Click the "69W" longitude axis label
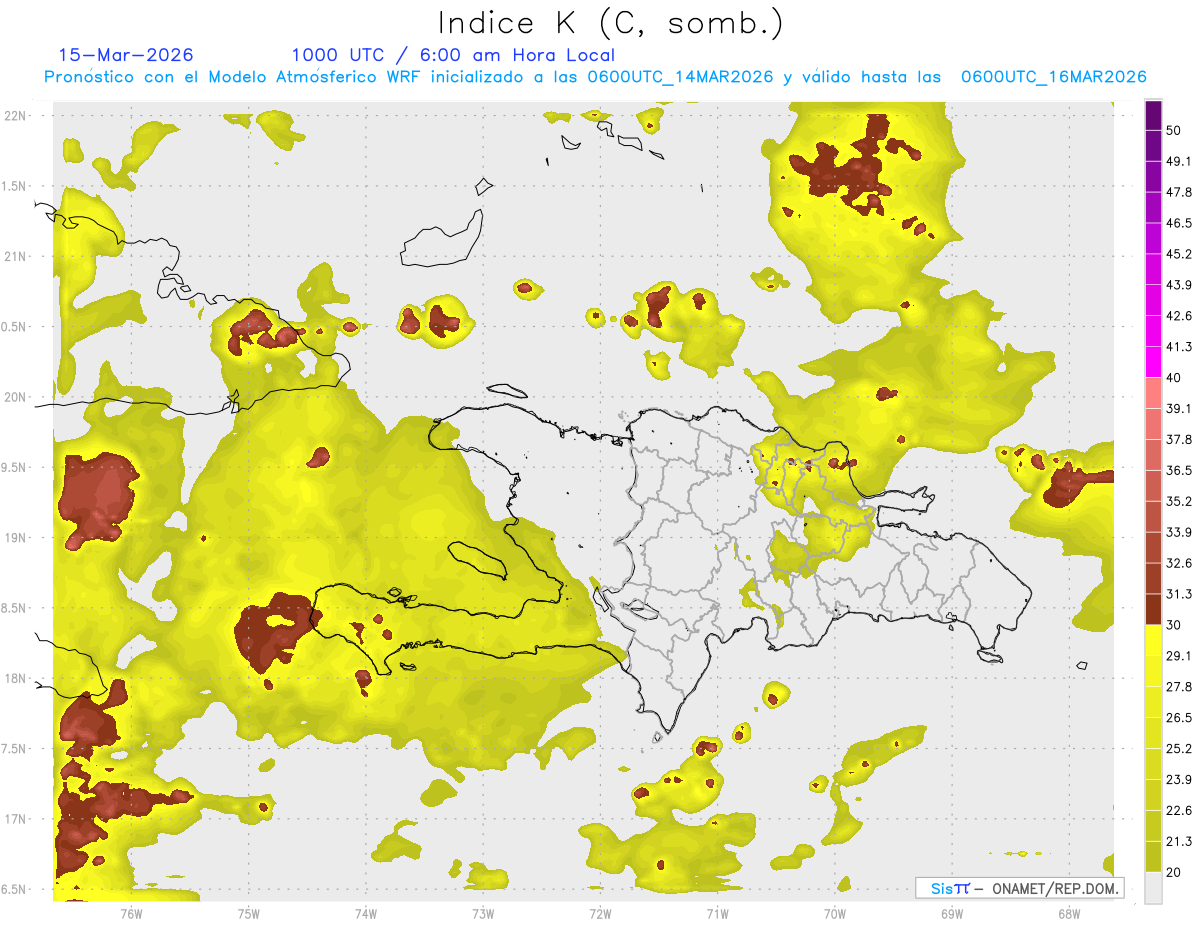The height and width of the screenshot is (927, 1200). [x=952, y=913]
